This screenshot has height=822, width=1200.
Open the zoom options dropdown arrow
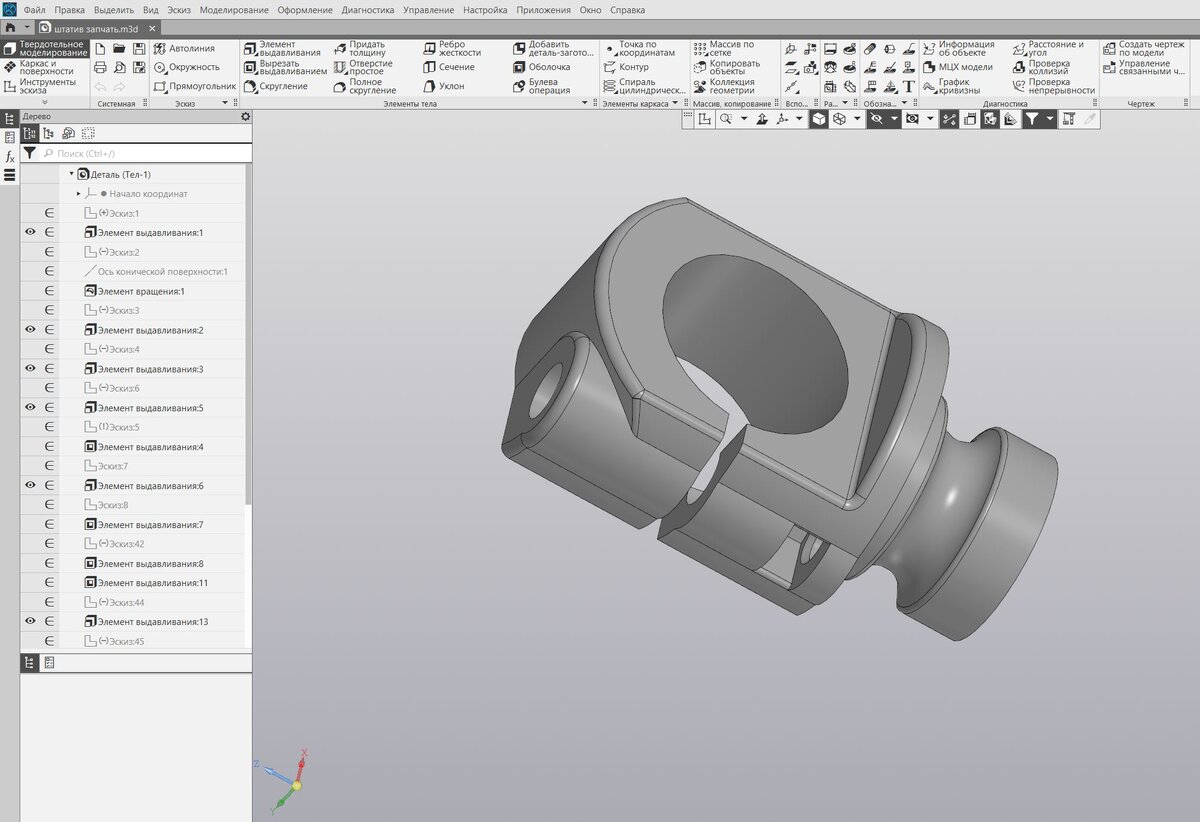743,119
